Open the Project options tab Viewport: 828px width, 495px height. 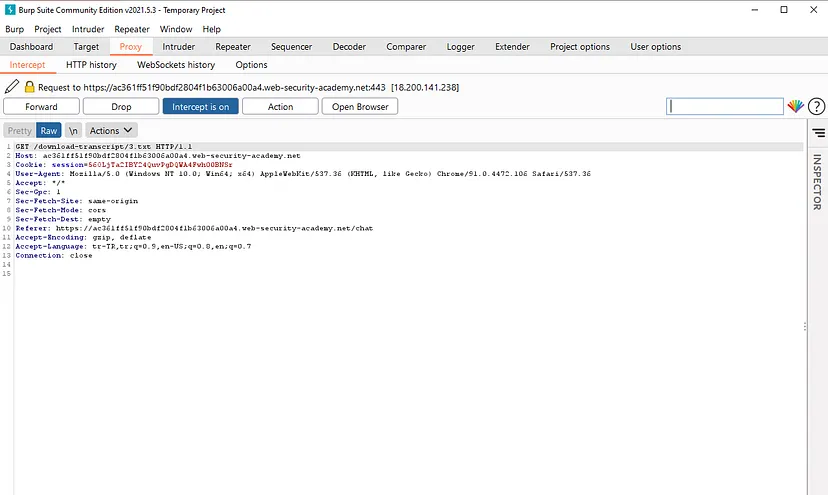coord(580,46)
